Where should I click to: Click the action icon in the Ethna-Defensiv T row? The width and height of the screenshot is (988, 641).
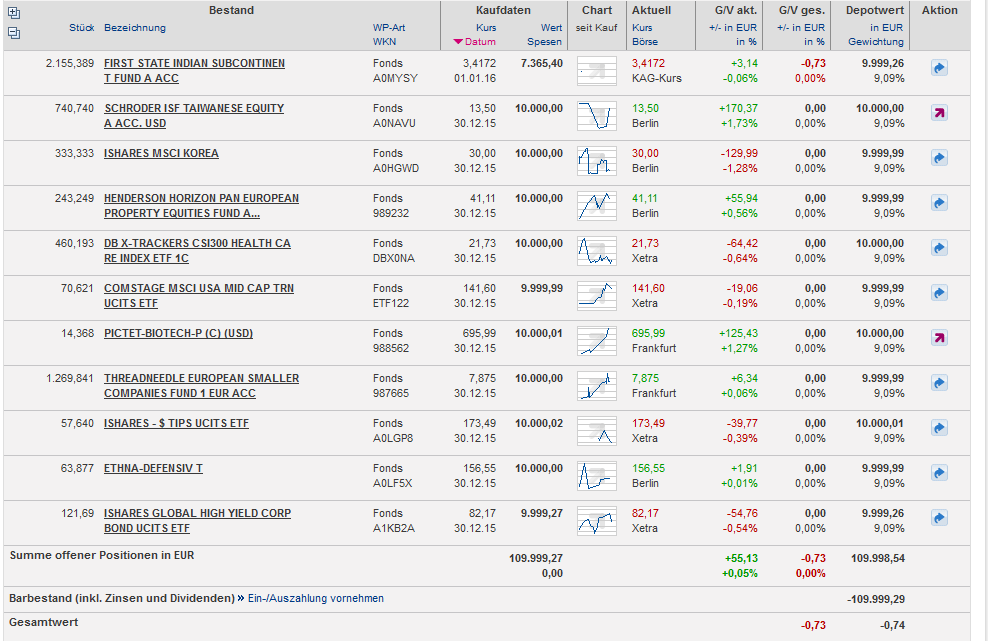pyautogui.click(x=939, y=473)
